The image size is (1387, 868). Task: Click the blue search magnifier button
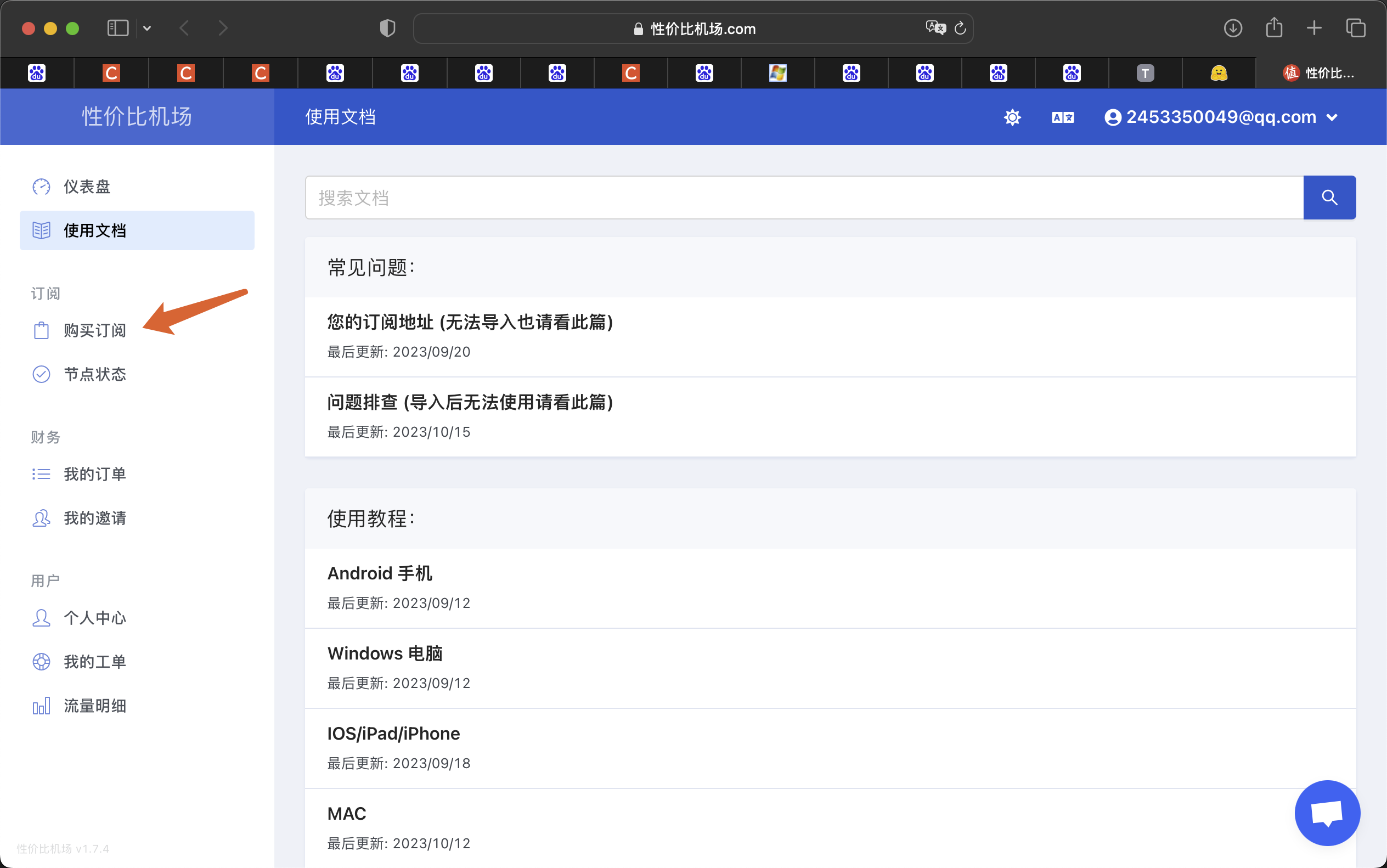tap(1329, 198)
